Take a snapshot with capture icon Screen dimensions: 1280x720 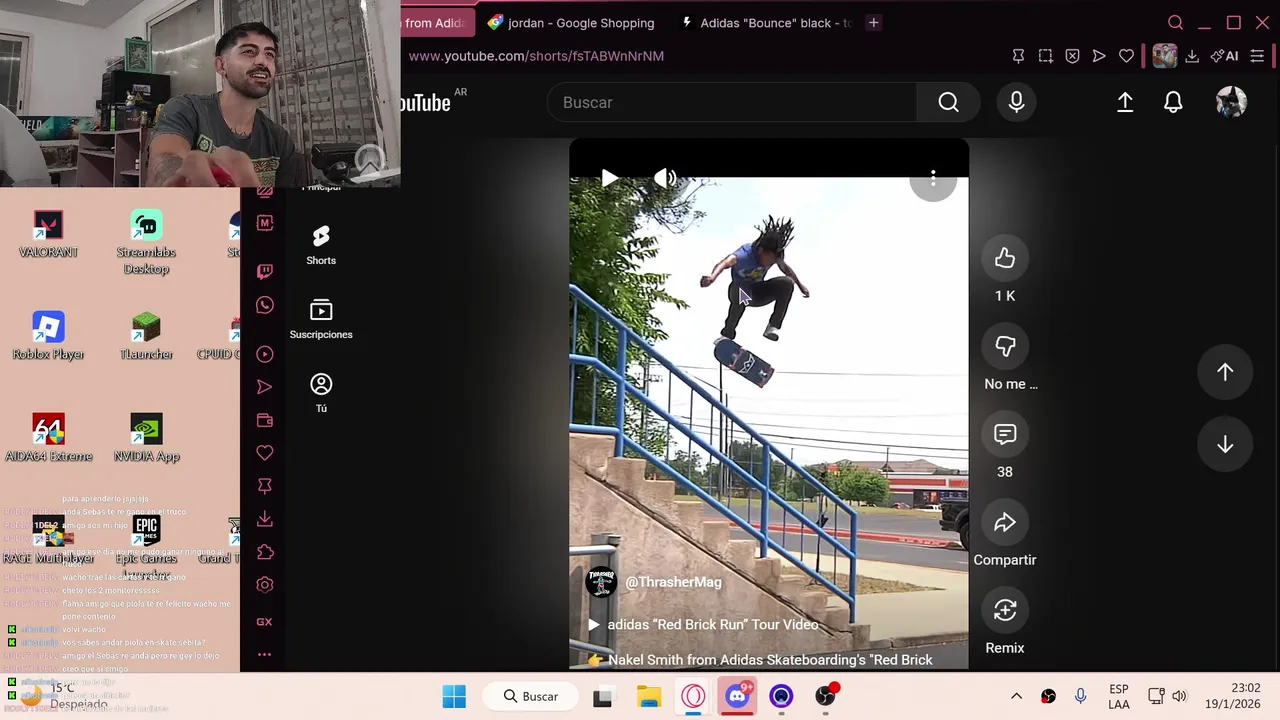[1045, 56]
